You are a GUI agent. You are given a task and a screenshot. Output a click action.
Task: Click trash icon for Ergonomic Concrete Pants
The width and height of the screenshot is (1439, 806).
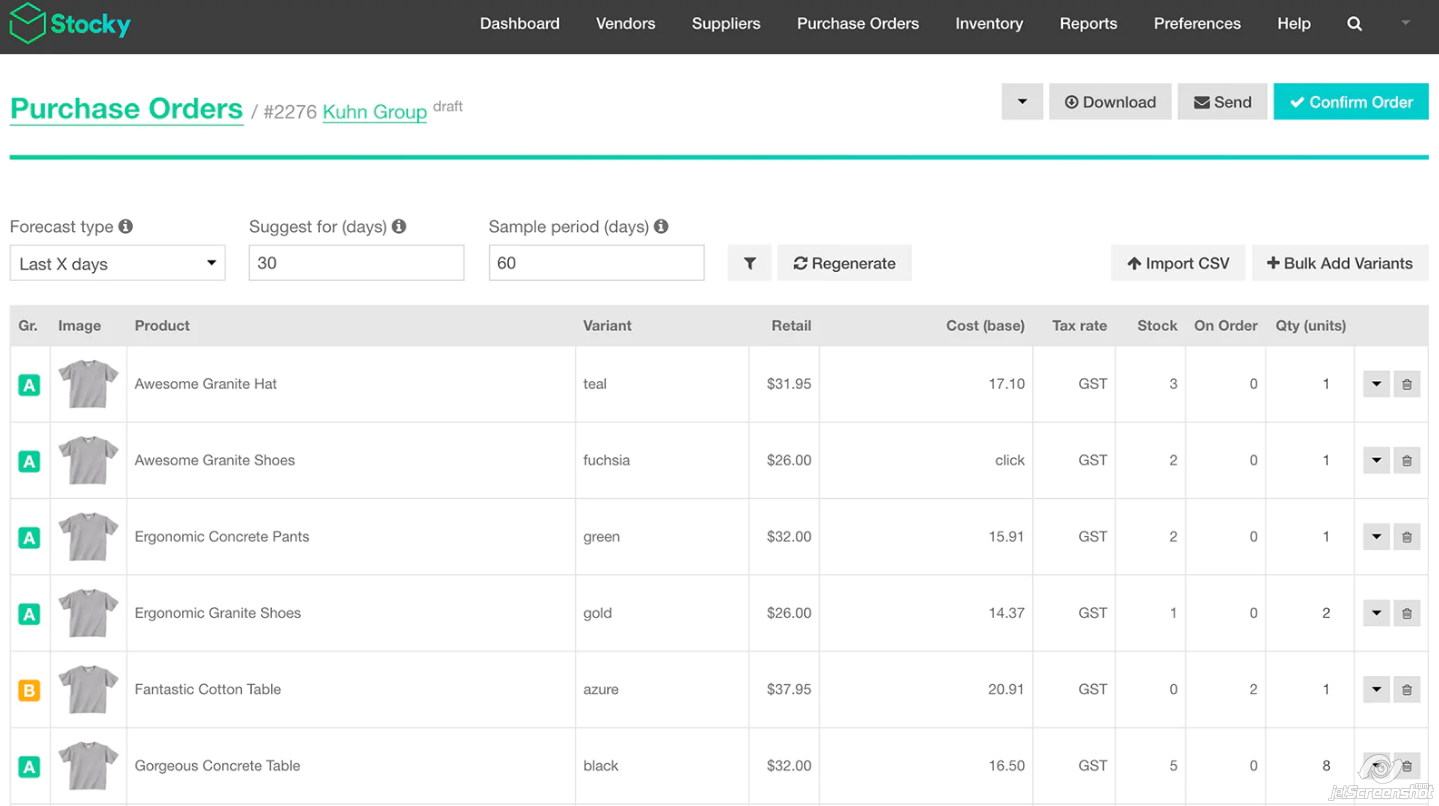(1406, 537)
